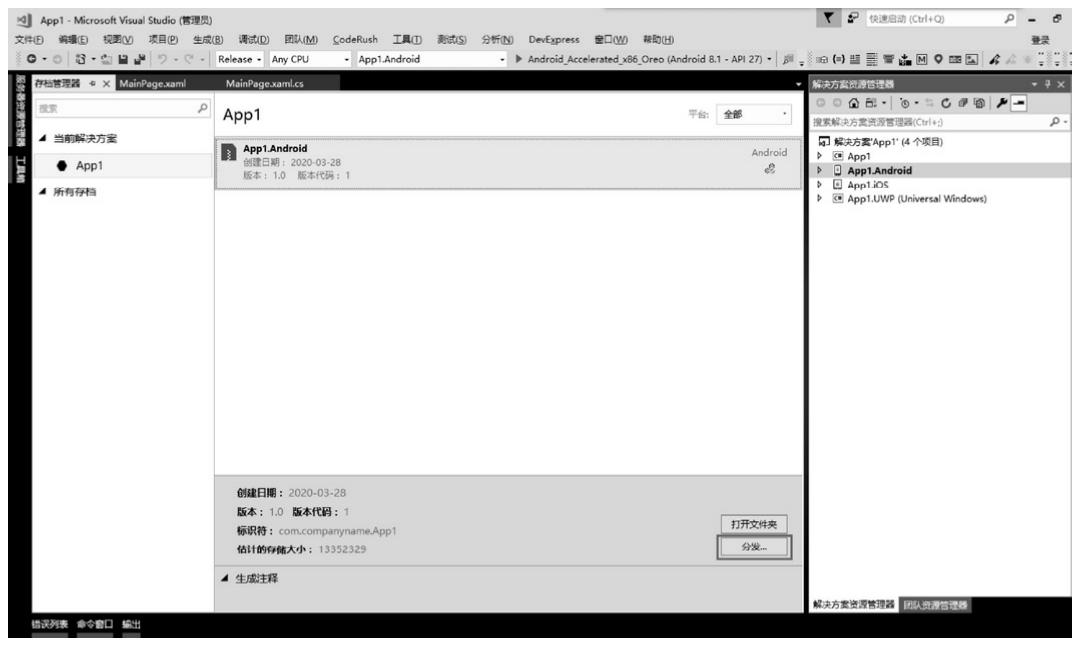Screen dimensions: 1079x646
Task: Click the Undo arrow in the toolbar
Action: click(162, 59)
